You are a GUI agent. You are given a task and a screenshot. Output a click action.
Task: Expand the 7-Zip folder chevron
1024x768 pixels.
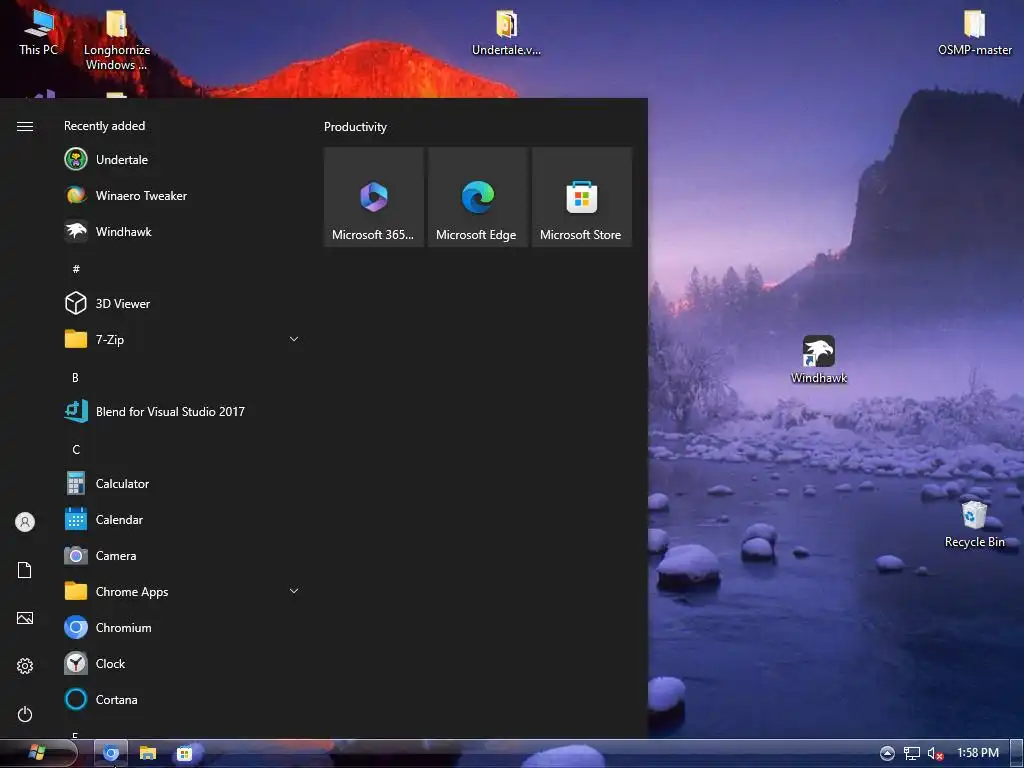pyautogui.click(x=294, y=339)
